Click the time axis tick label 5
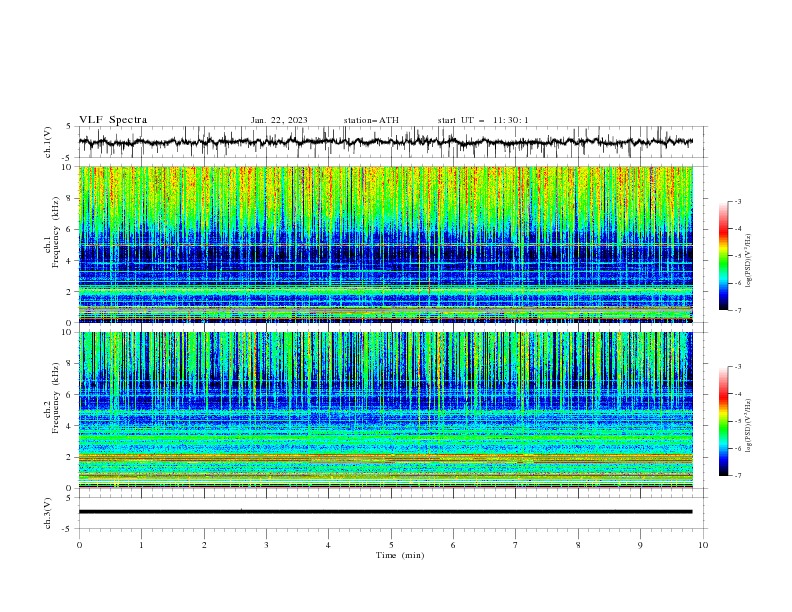The height and width of the screenshot is (612, 792). pos(391,545)
